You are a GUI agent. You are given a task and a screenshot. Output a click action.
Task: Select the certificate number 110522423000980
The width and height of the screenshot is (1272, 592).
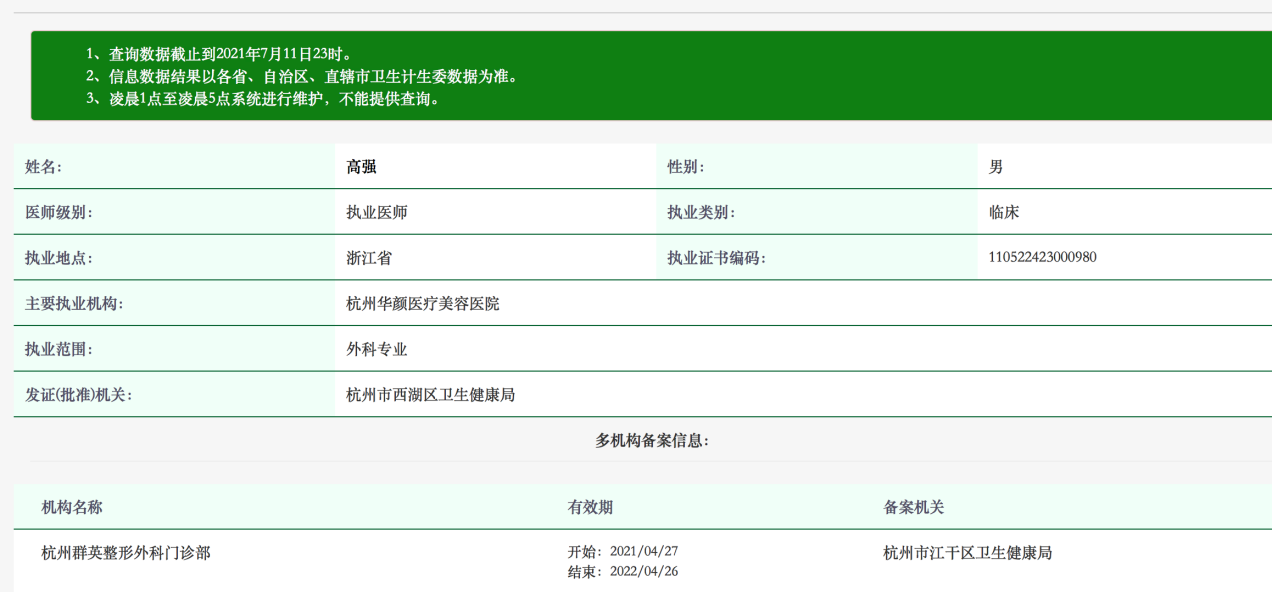coord(1042,257)
